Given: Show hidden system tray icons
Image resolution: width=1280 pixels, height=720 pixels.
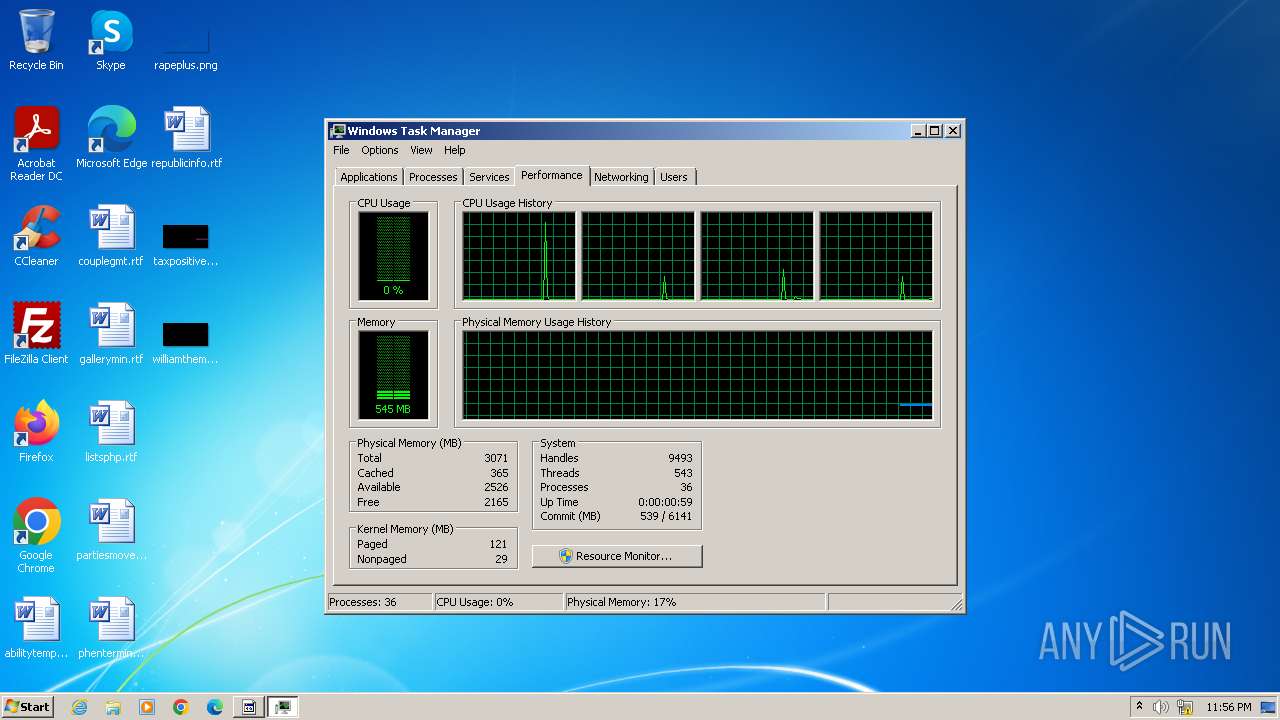Looking at the screenshot, I should coord(1139,707).
